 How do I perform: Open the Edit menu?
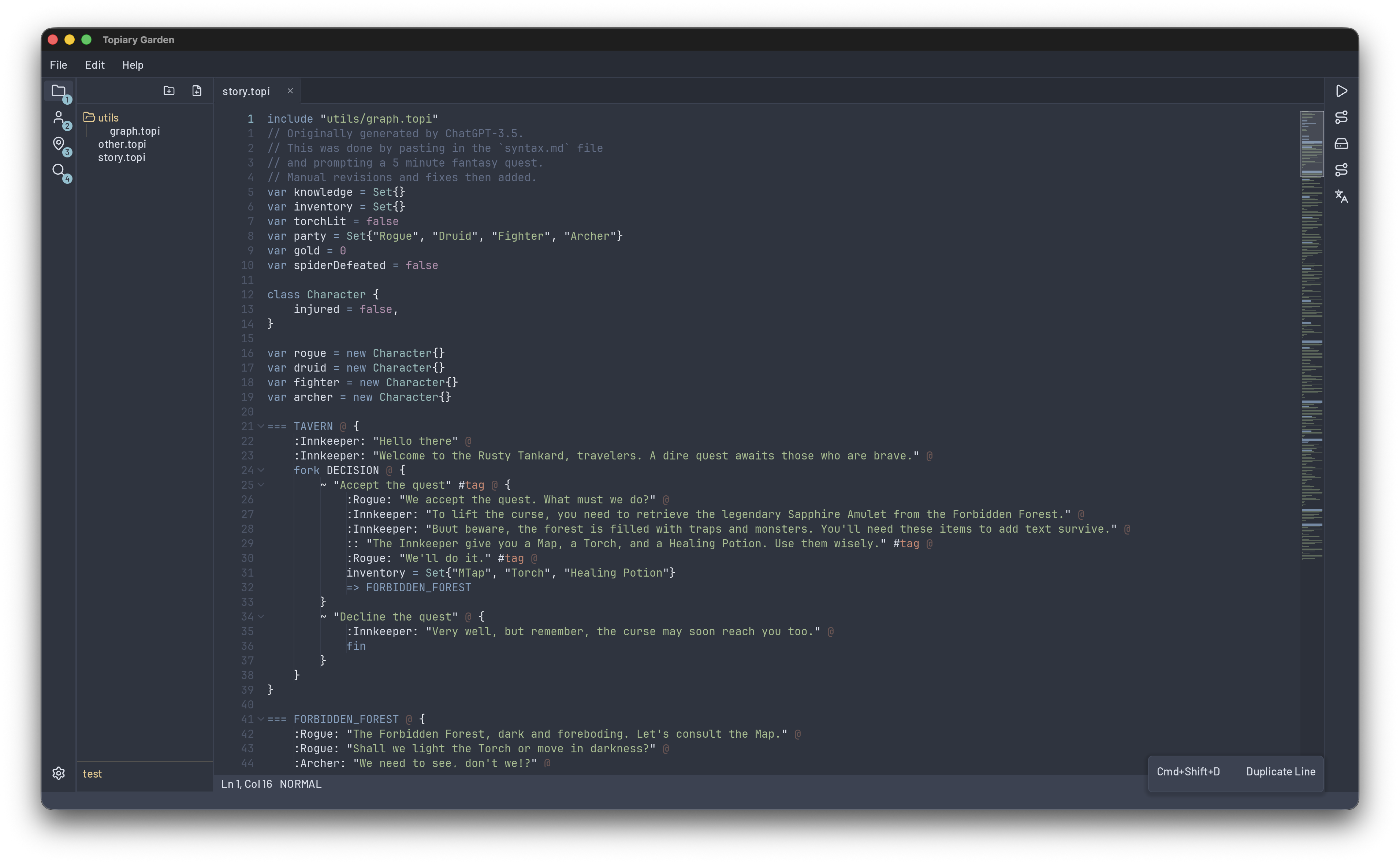pyautogui.click(x=94, y=65)
